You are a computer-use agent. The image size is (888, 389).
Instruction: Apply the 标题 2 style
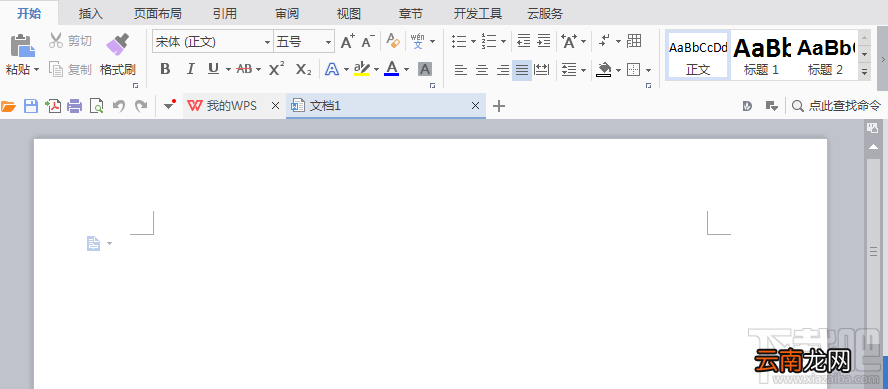825,55
